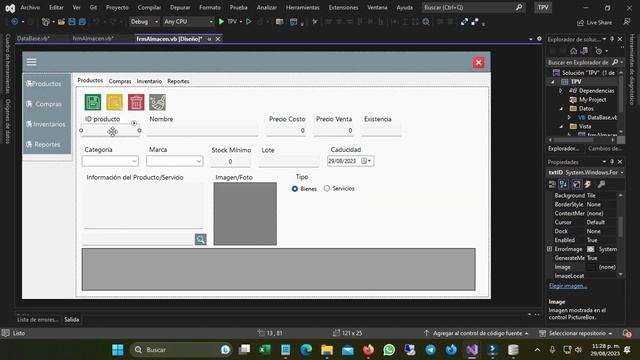Open the Herramientas menu
640x360 pixels.
coord(302,7)
